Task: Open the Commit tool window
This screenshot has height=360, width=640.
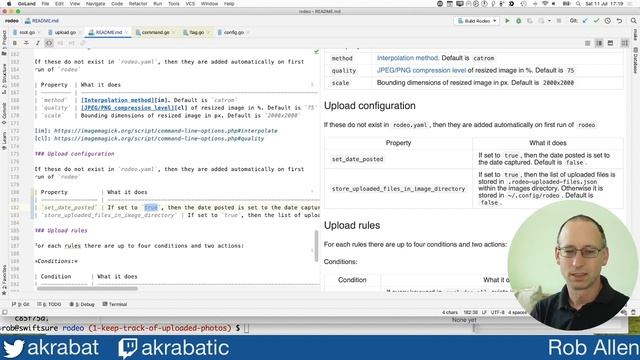Action: [4, 112]
